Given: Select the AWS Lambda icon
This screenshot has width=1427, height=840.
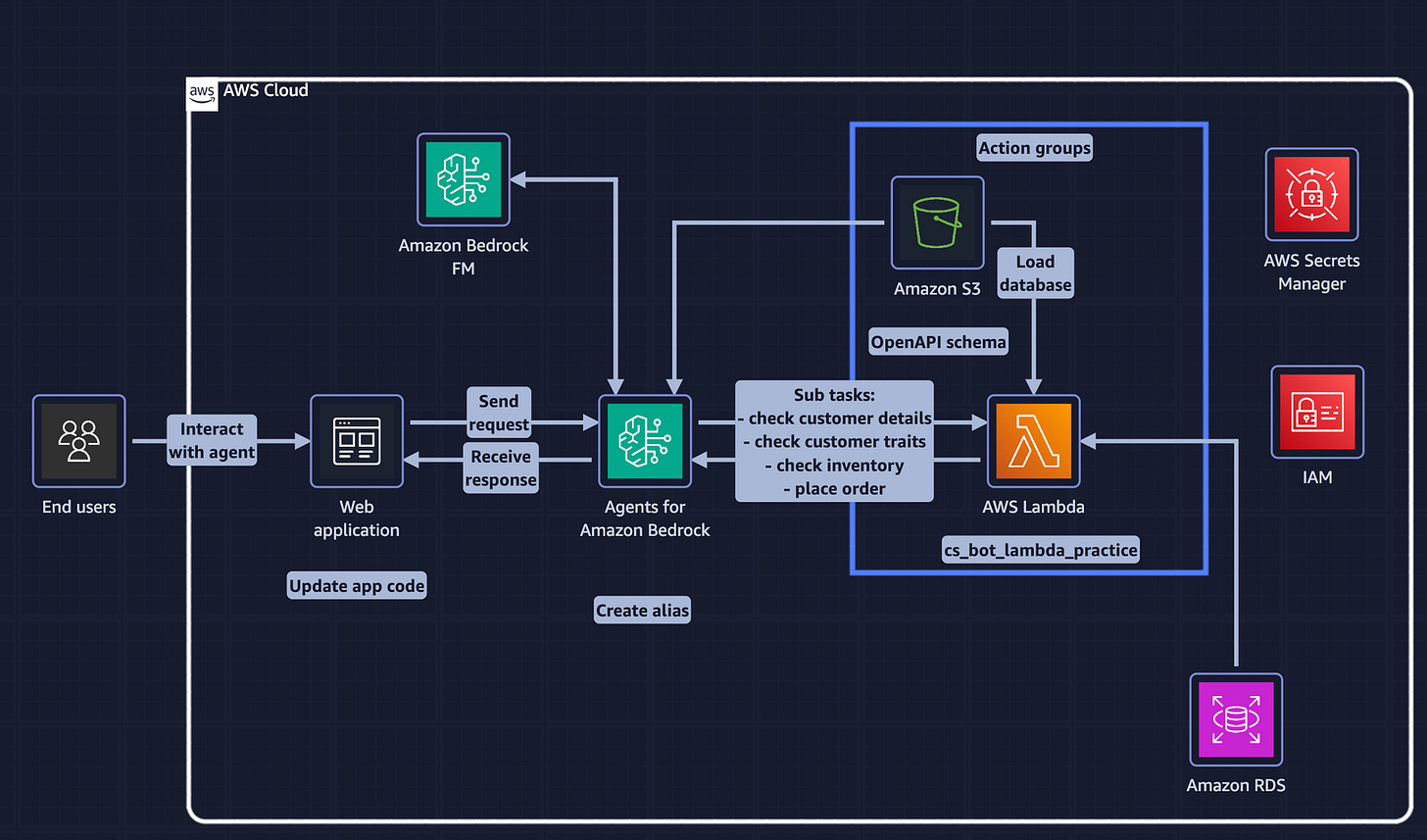Looking at the screenshot, I should click(x=1033, y=441).
